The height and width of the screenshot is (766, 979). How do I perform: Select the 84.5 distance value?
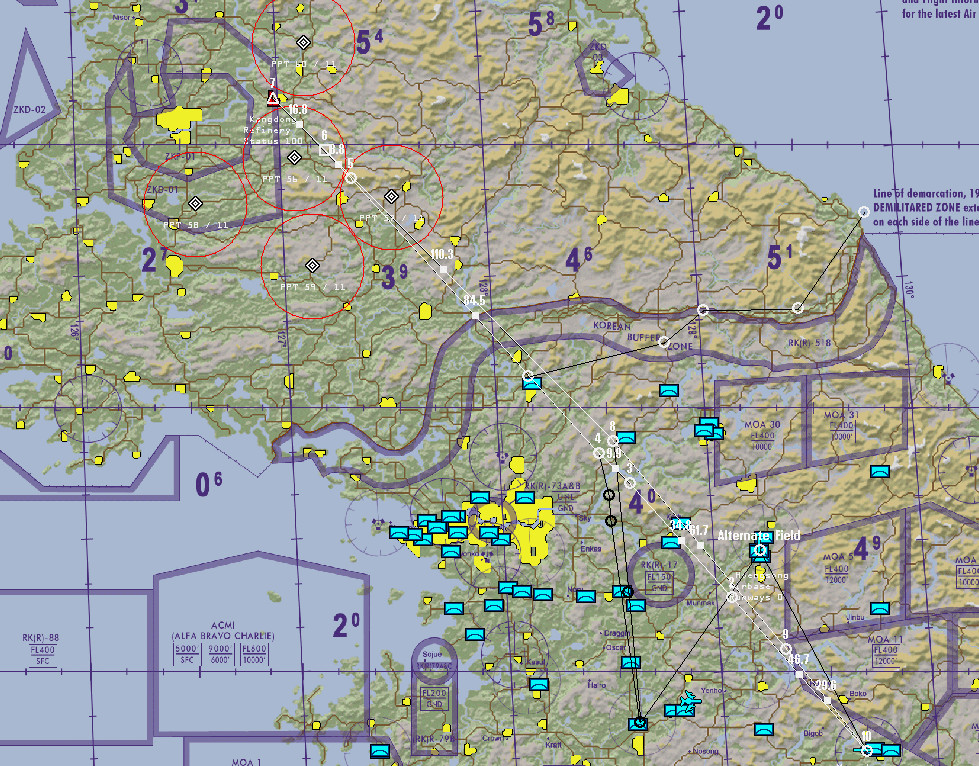point(475,300)
